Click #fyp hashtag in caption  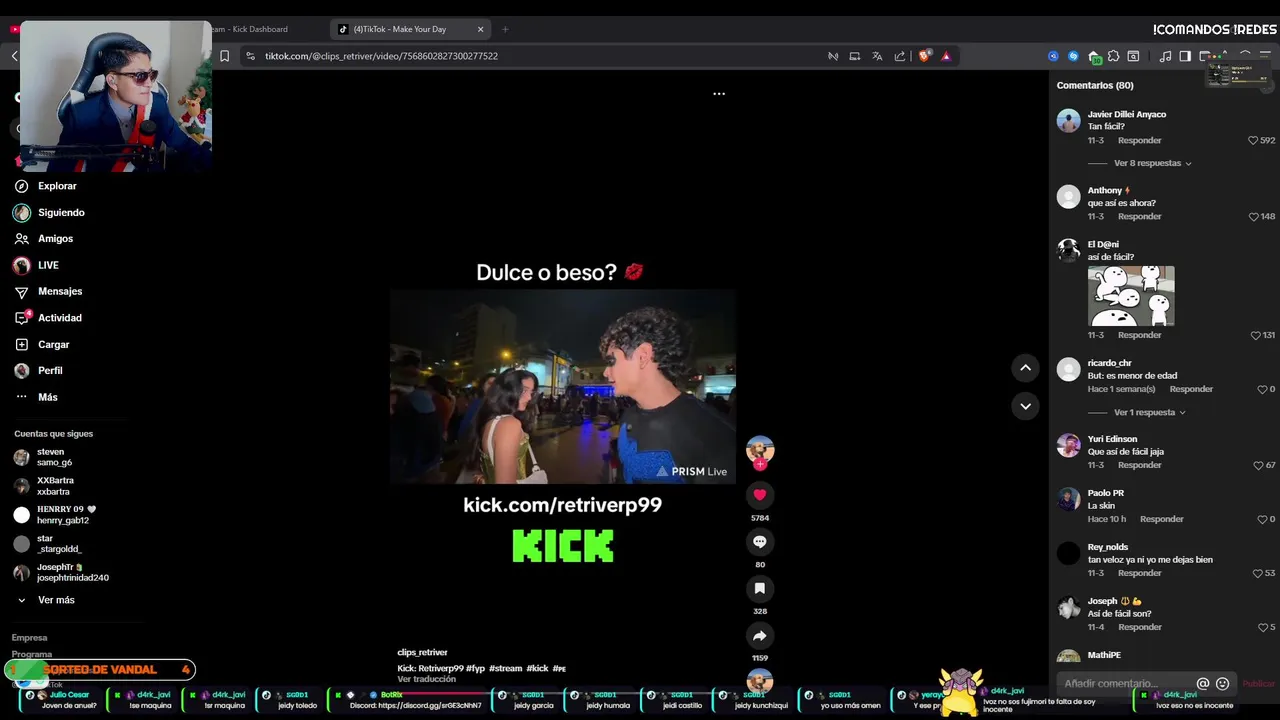point(476,668)
